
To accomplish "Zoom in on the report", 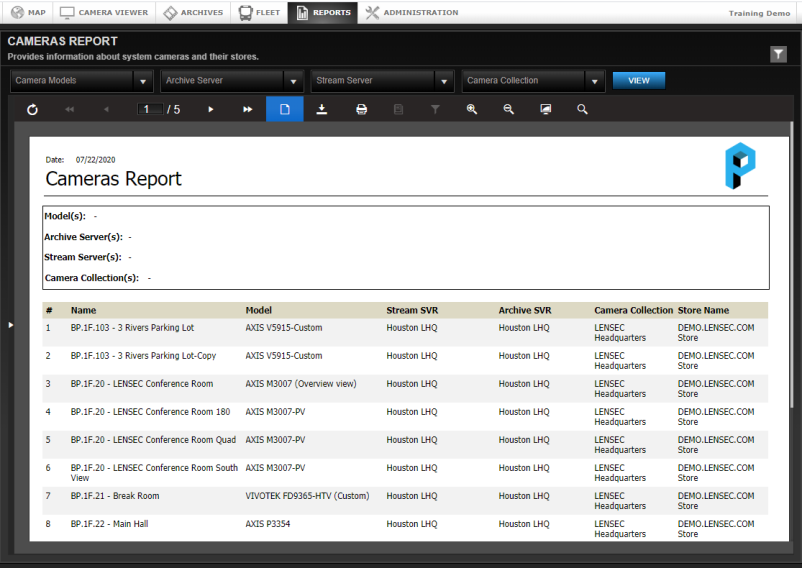I will point(472,109).
